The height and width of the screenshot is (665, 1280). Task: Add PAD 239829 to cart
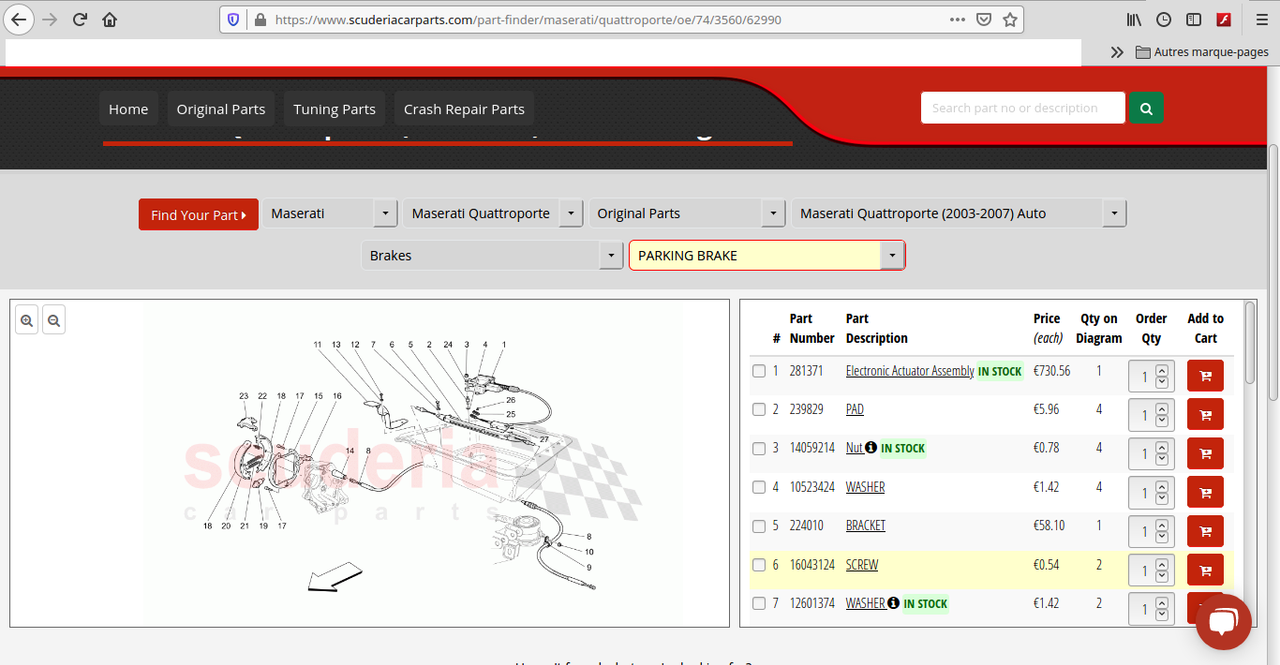tap(1205, 415)
